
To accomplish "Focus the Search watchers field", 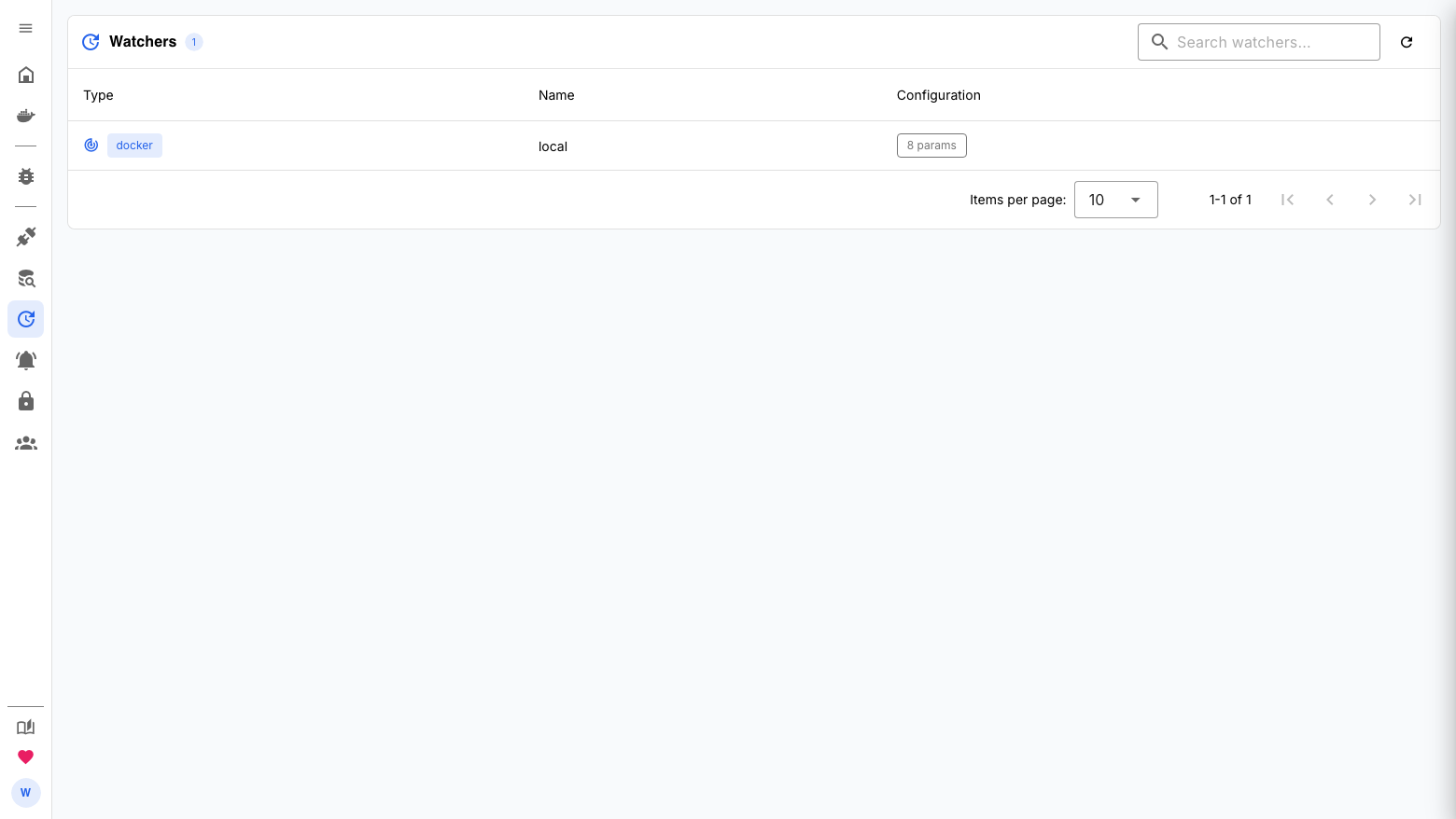I will [x=1259, y=42].
